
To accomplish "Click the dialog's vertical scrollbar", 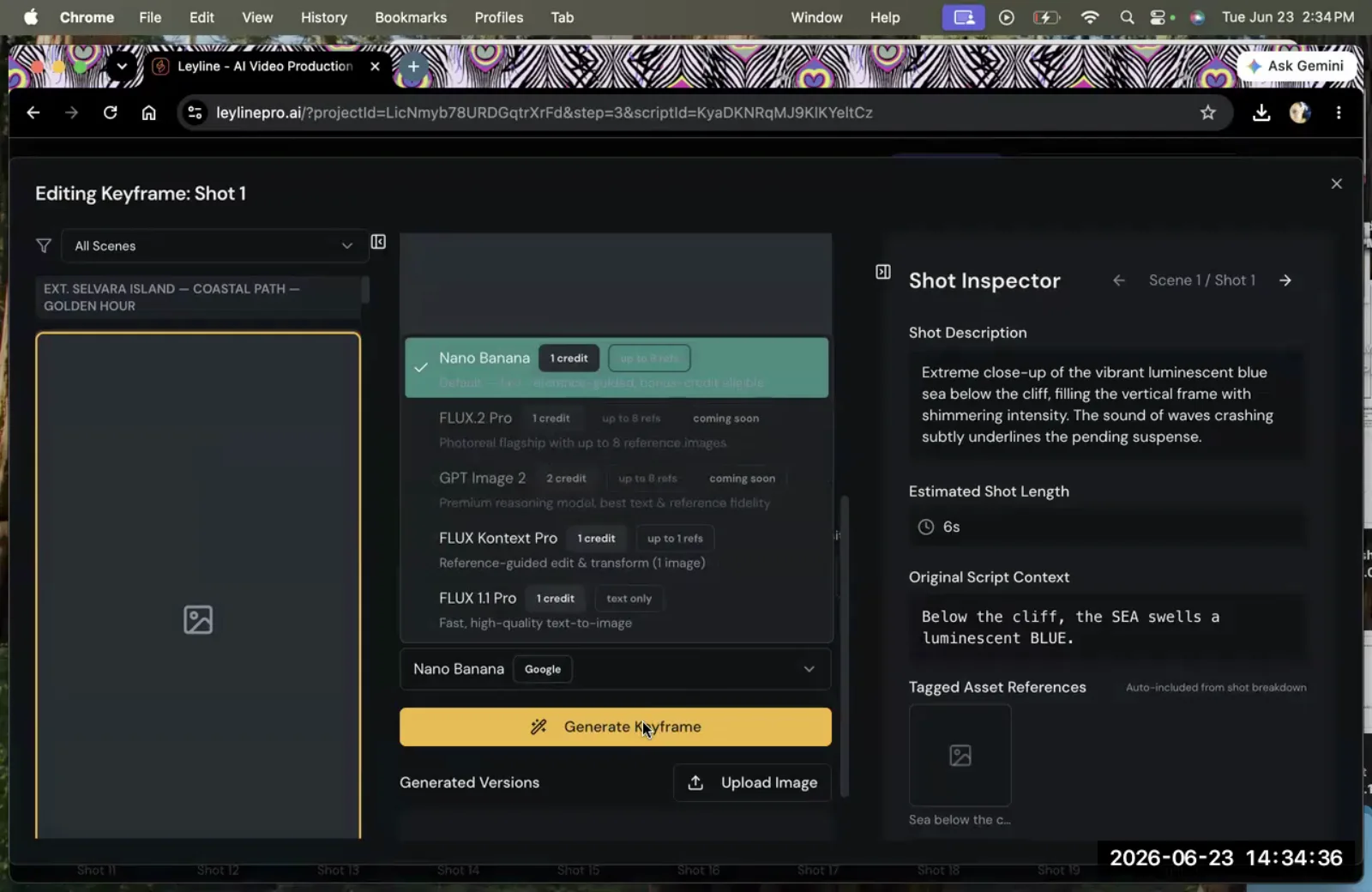I will 844,645.
